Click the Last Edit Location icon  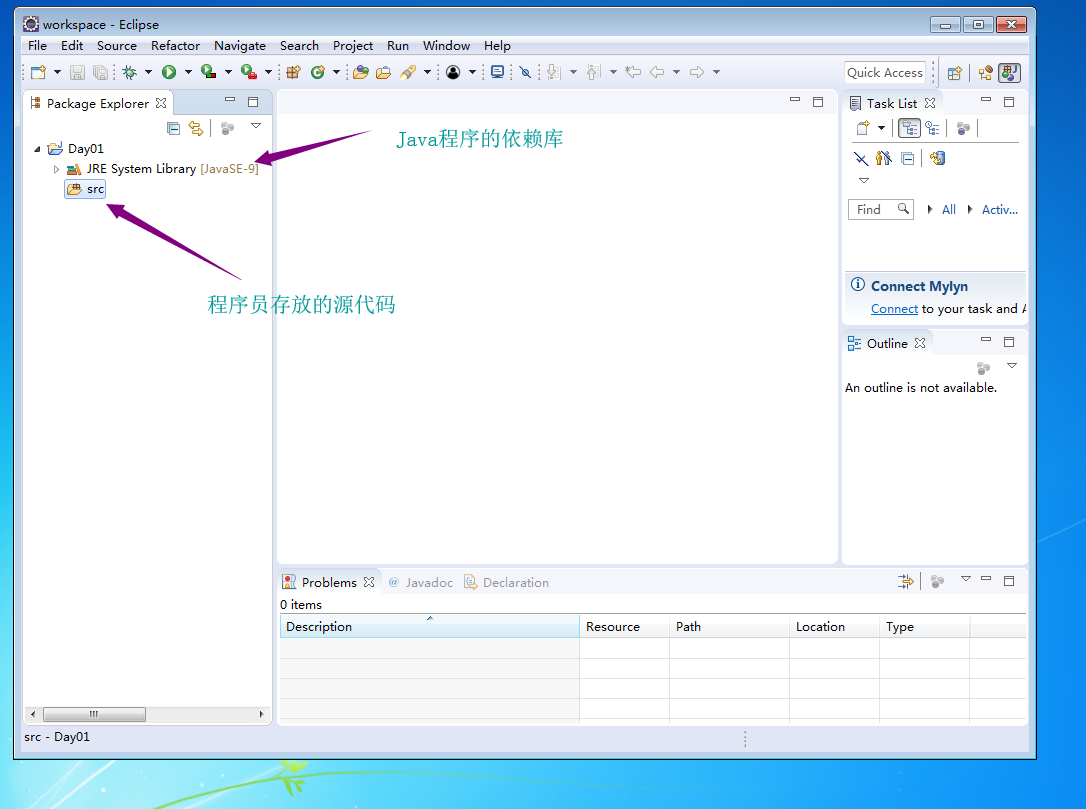pos(633,72)
